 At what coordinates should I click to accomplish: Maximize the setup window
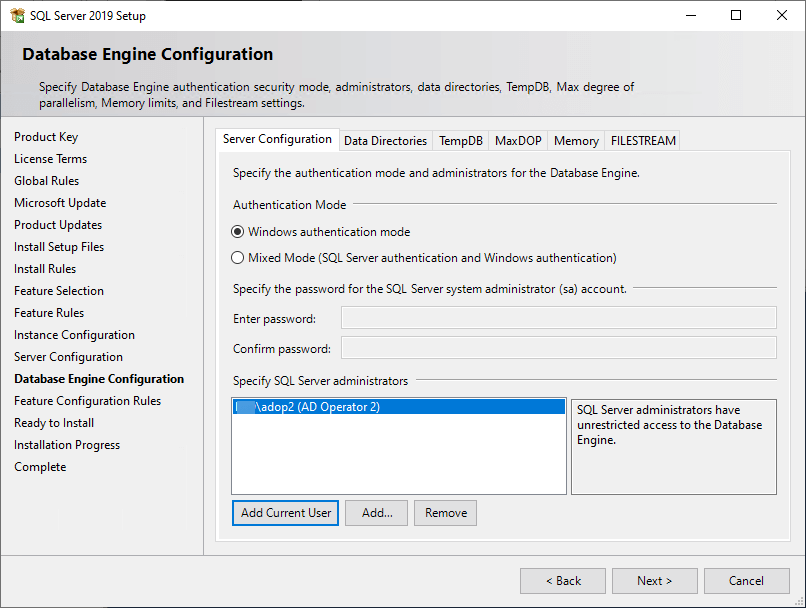[x=736, y=15]
